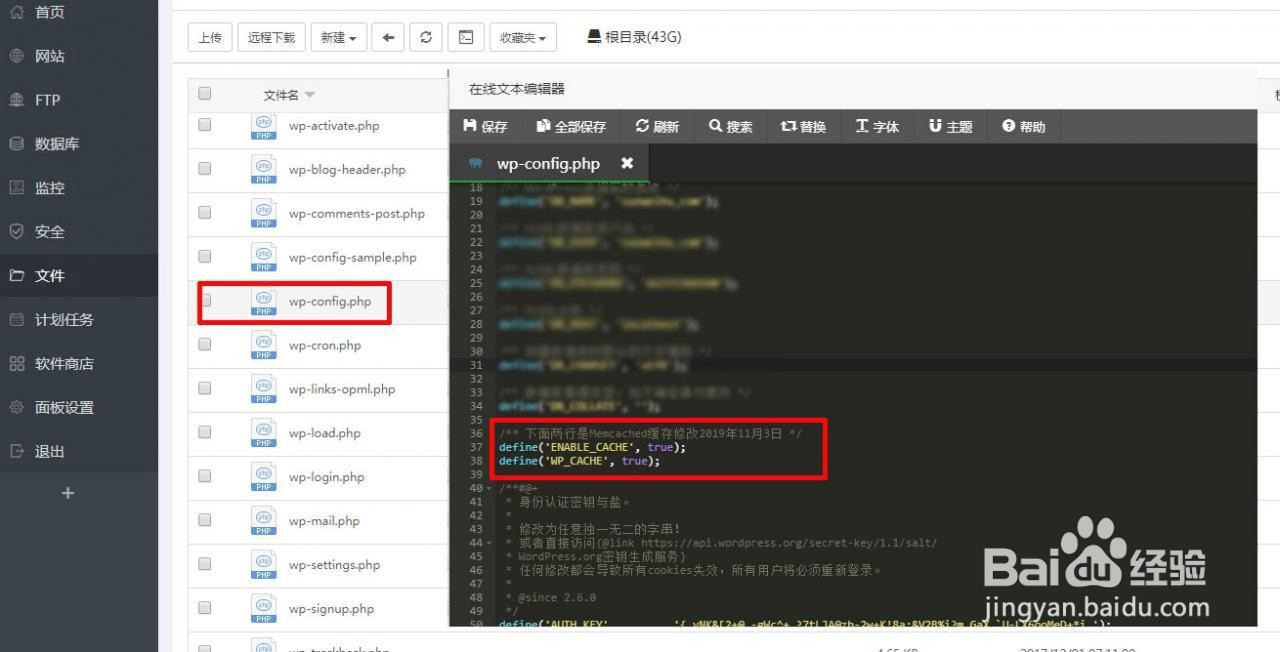1280x652 pixels.
Task: Click the plus icon in sidebar
Action: [x=68, y=493]
